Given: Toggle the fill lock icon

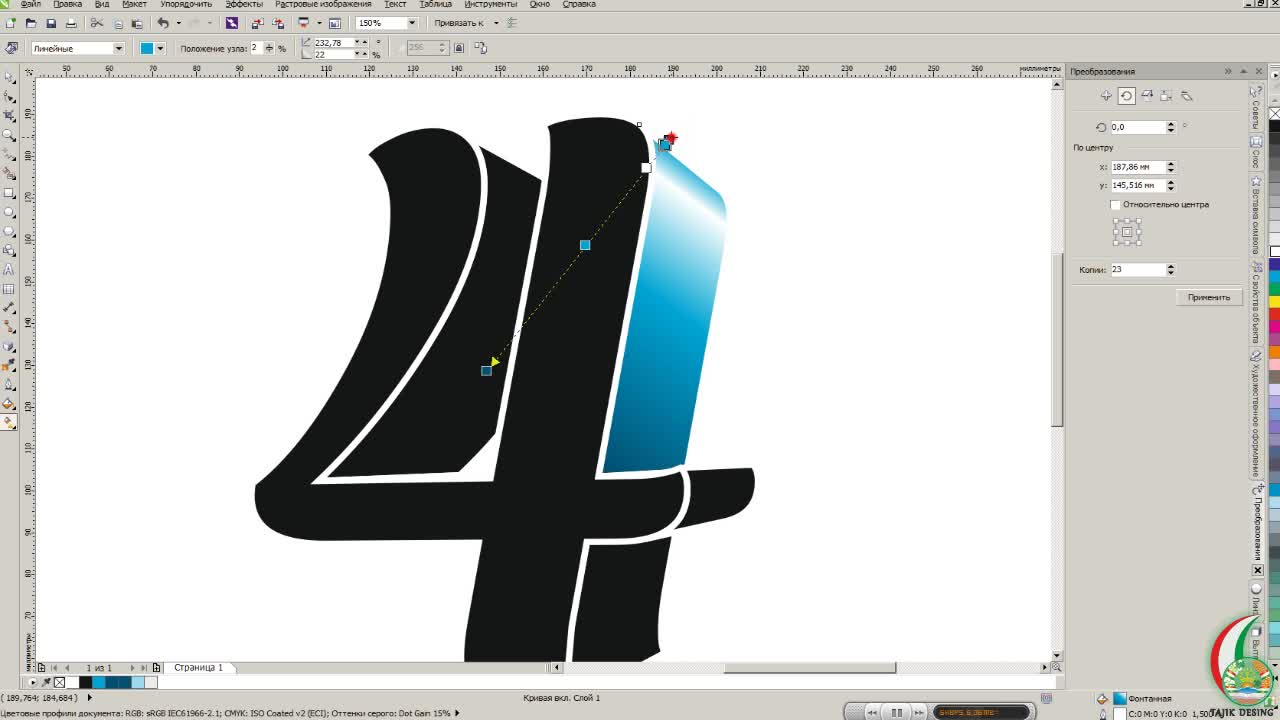Looking at the screenshot, I should (459, 48).
